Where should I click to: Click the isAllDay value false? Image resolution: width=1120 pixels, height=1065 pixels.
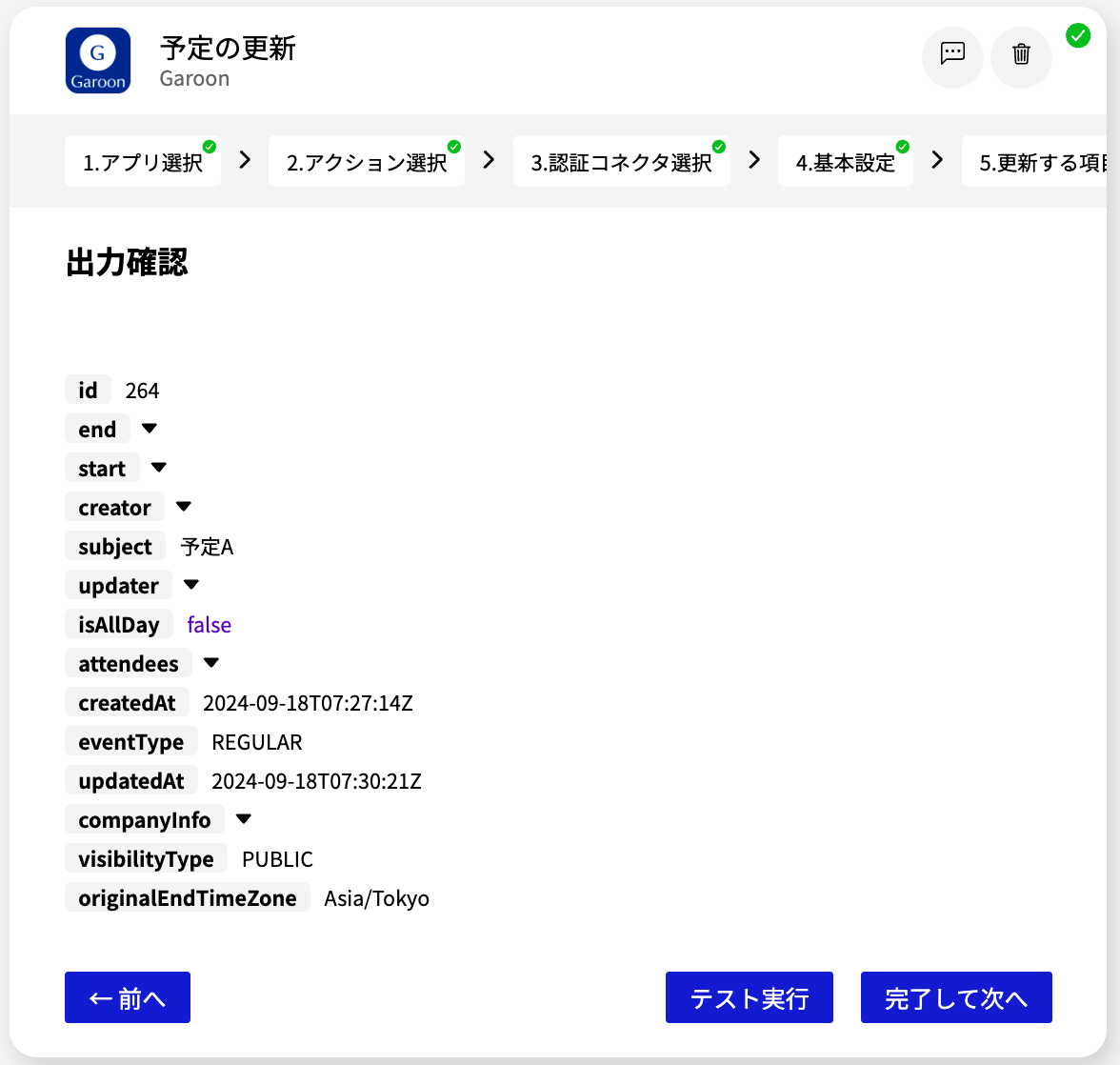210,625
